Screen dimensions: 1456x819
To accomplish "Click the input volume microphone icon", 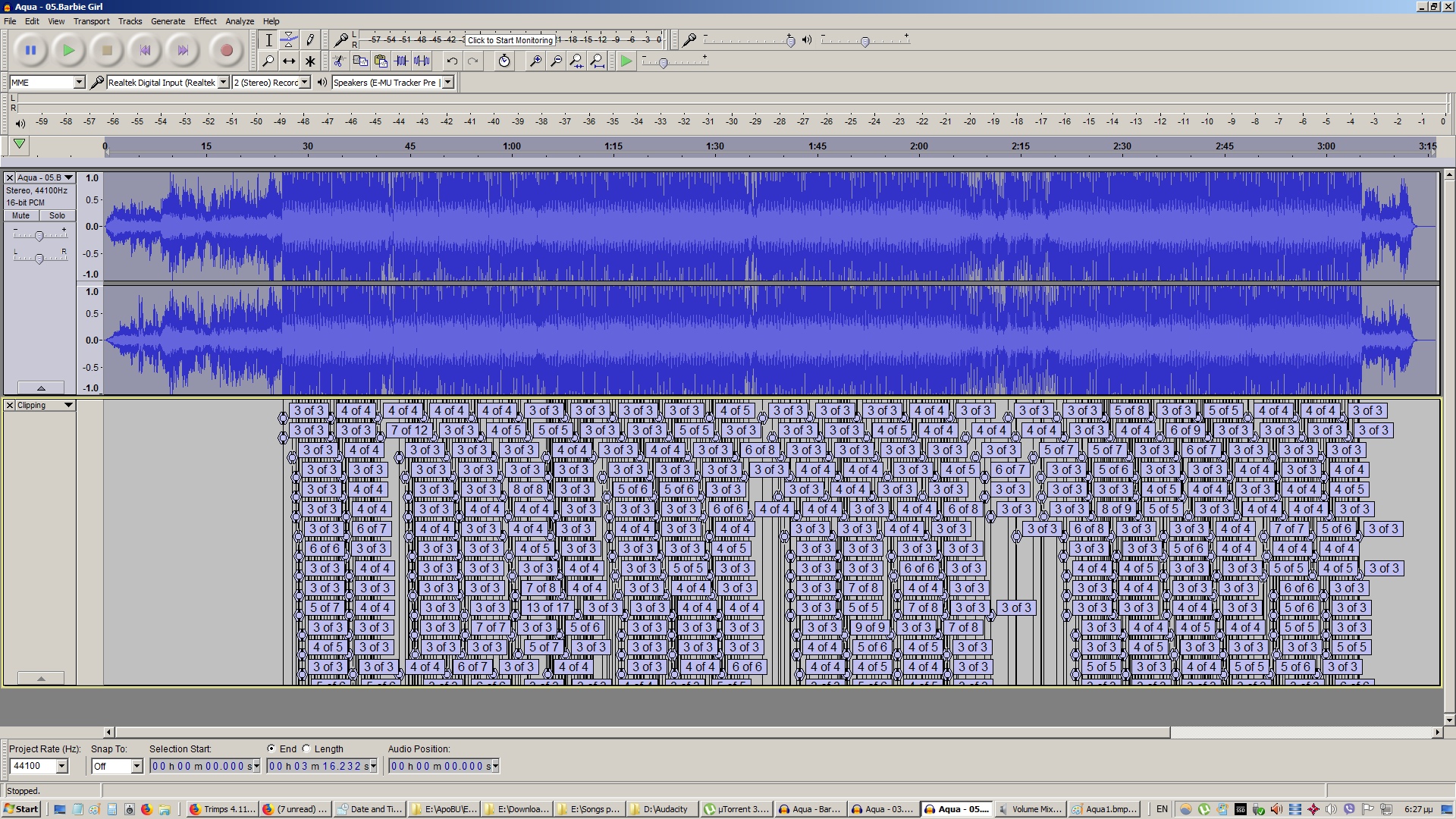I will click(689, 39).
